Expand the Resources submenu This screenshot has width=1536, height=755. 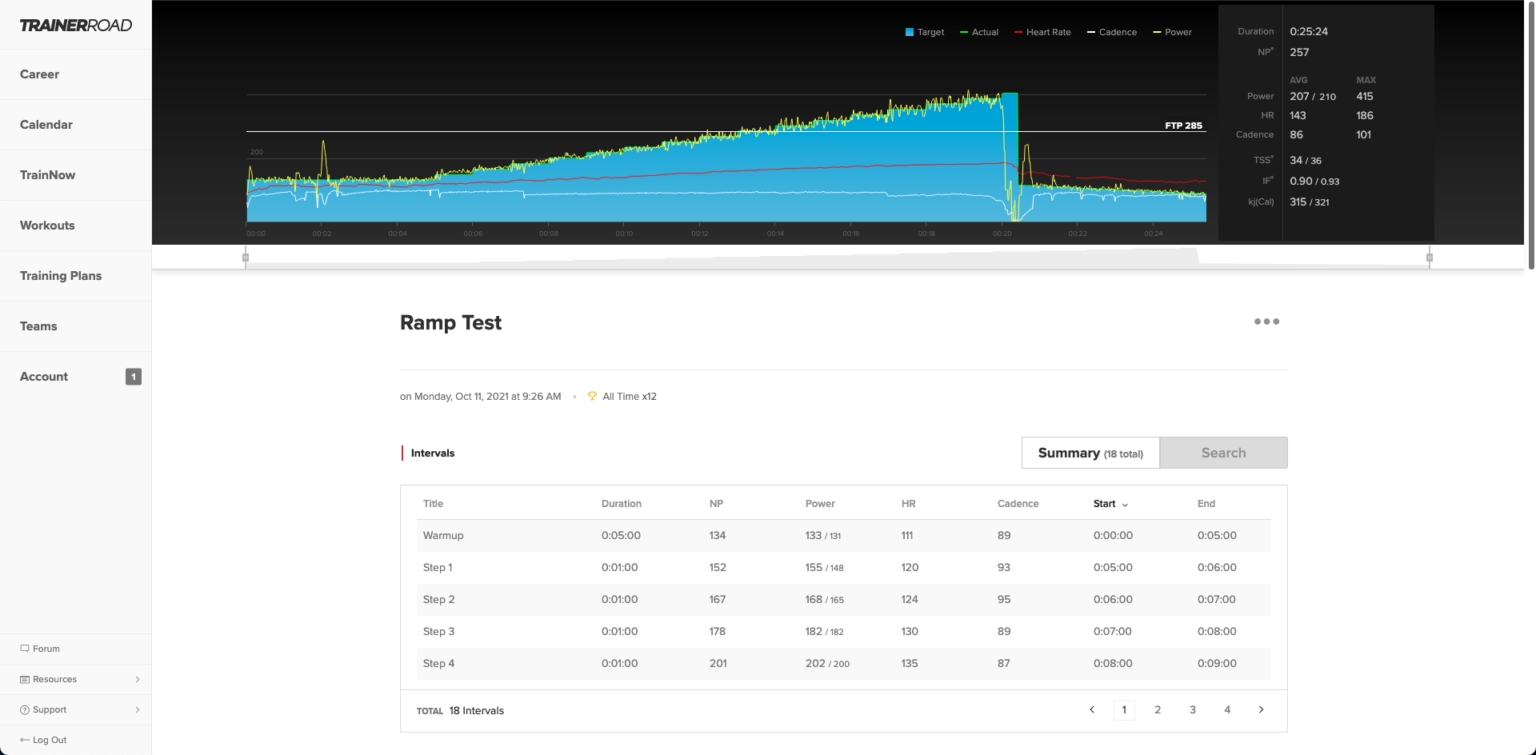coord(137,679)
